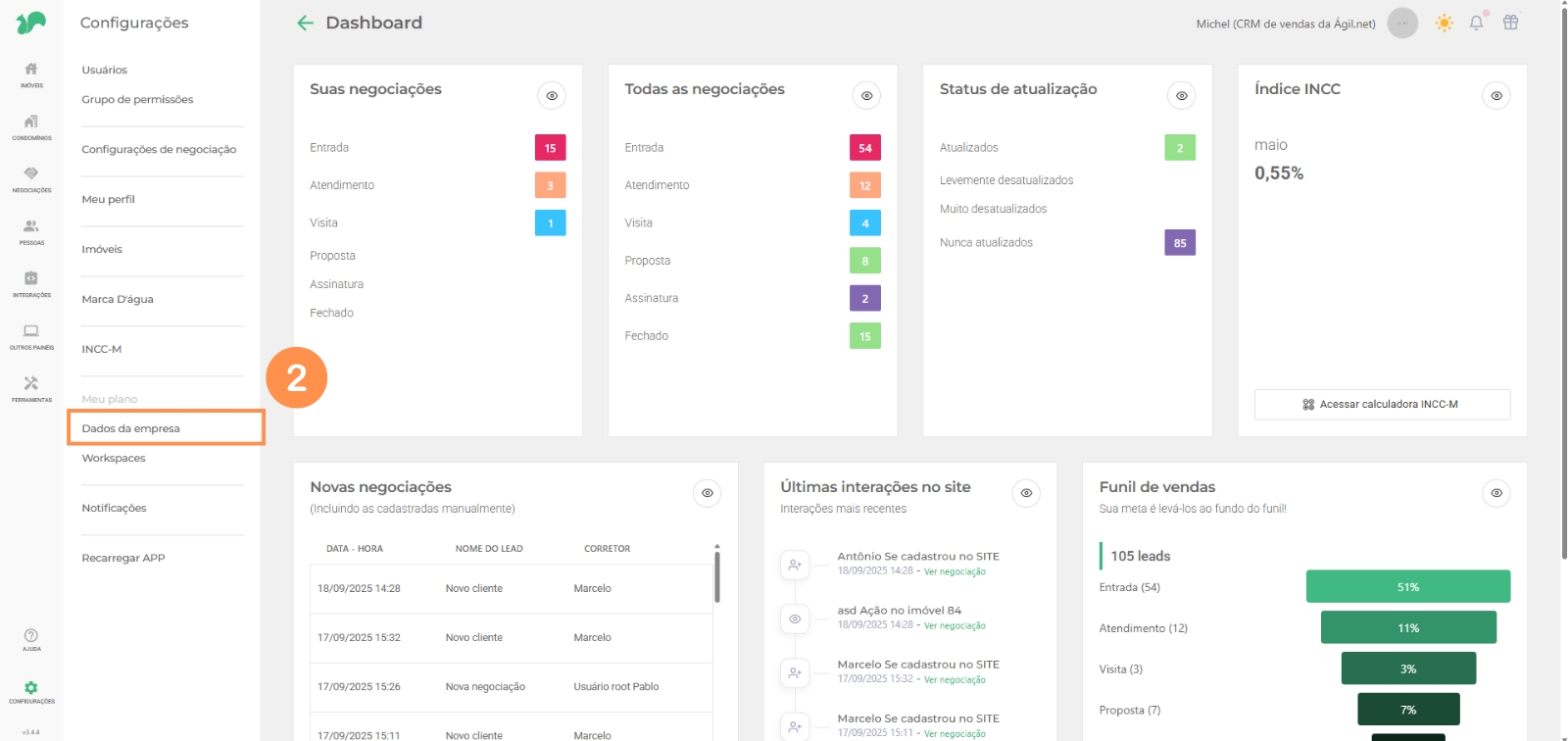Click the gift icon in header
The image size is (1568, 741).
(1510, 23)
